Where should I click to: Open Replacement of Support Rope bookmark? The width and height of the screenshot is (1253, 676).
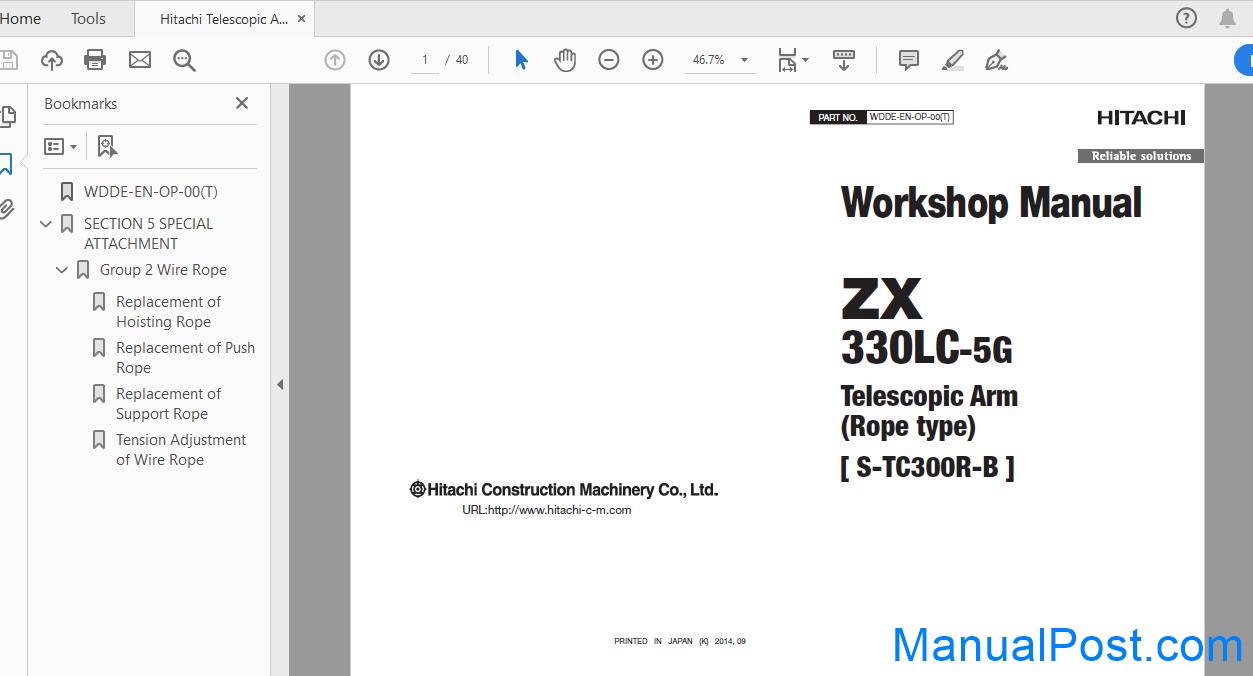point(168,403)
